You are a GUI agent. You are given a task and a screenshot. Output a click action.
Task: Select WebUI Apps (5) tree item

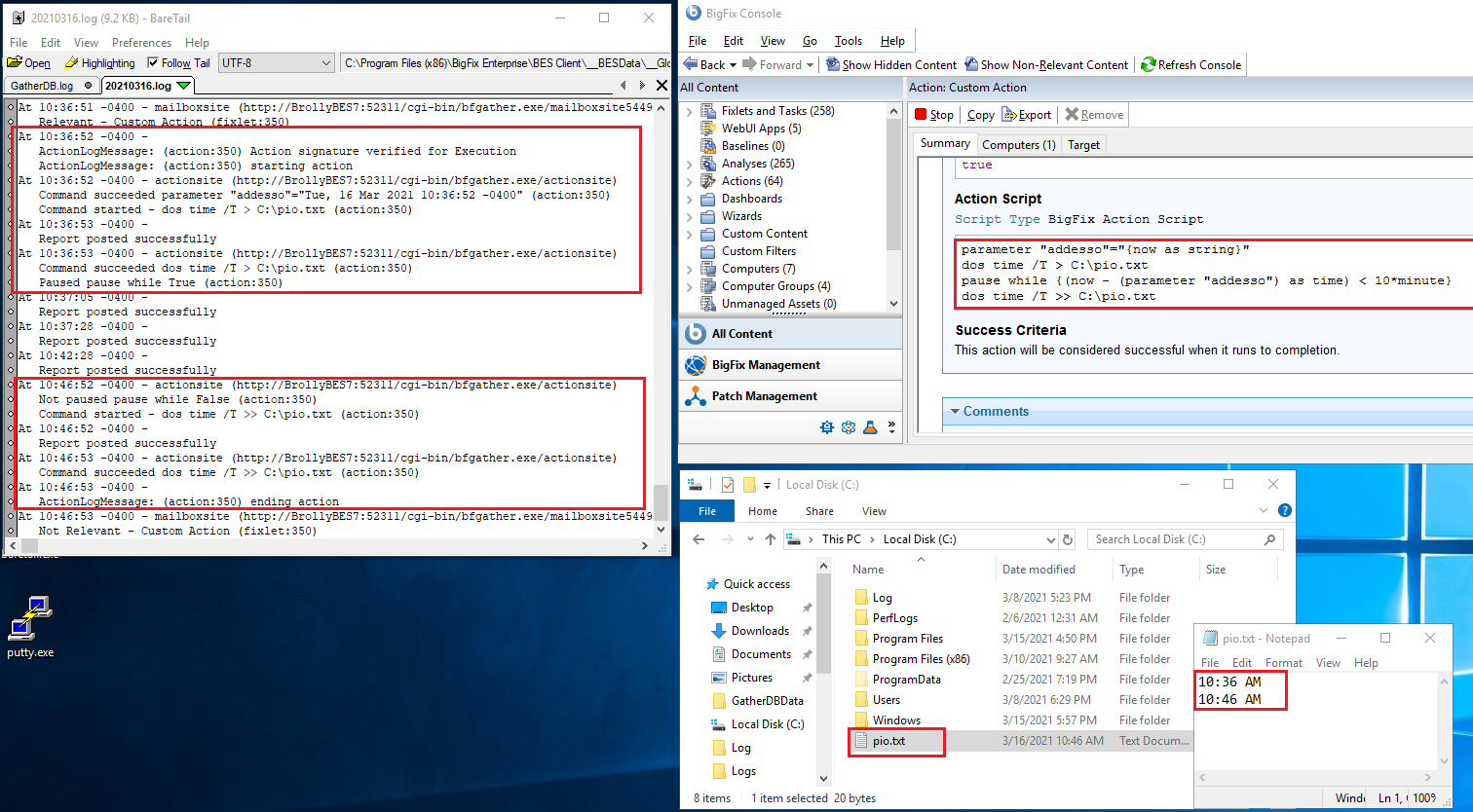761,129
